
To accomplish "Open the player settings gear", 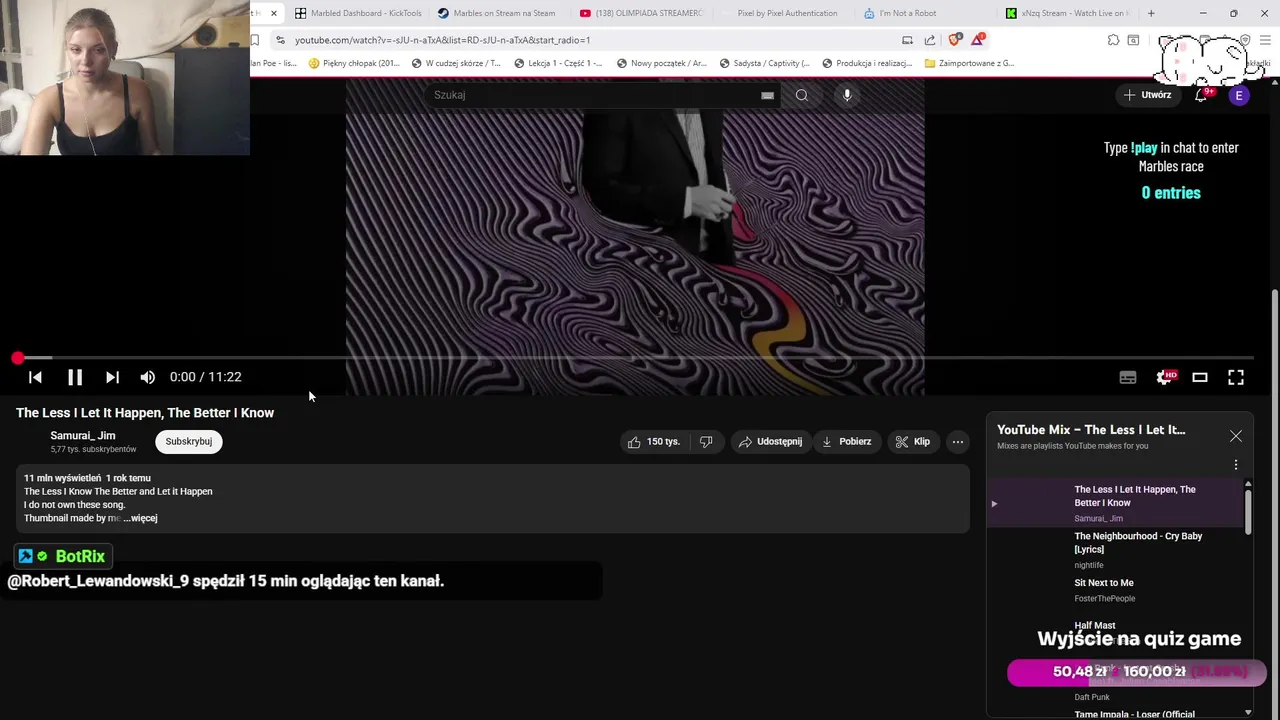I will 1165,377.
